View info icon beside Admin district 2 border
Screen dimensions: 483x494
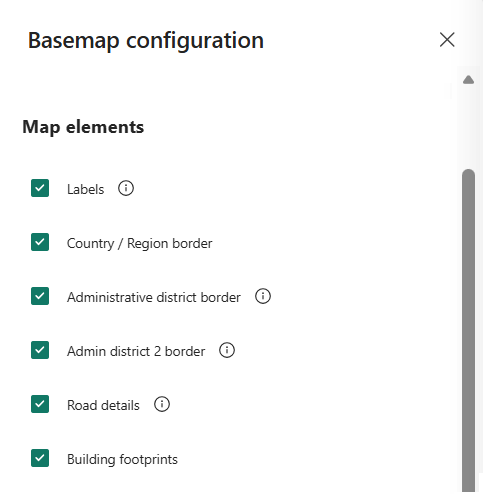point(227,350)
